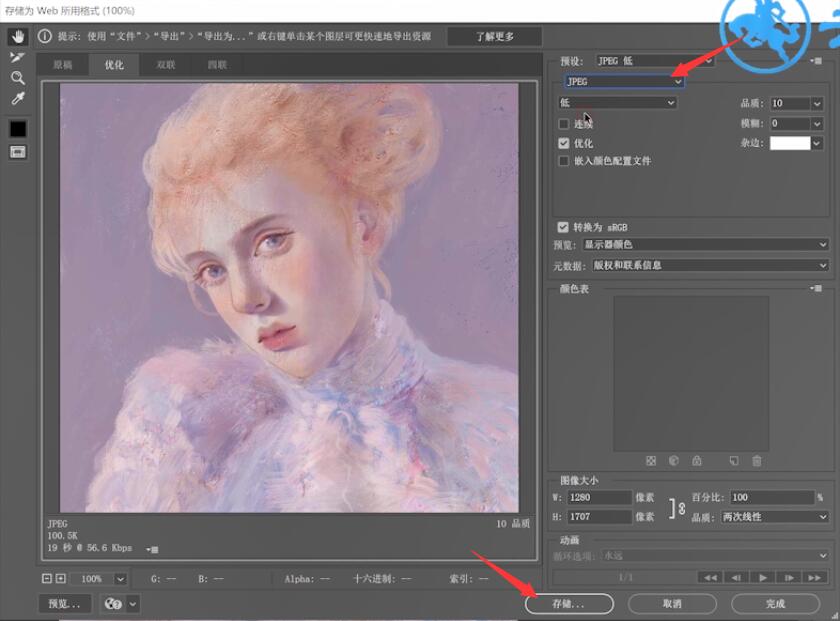Click map selected colors to transparent icon

click(651, 461)
